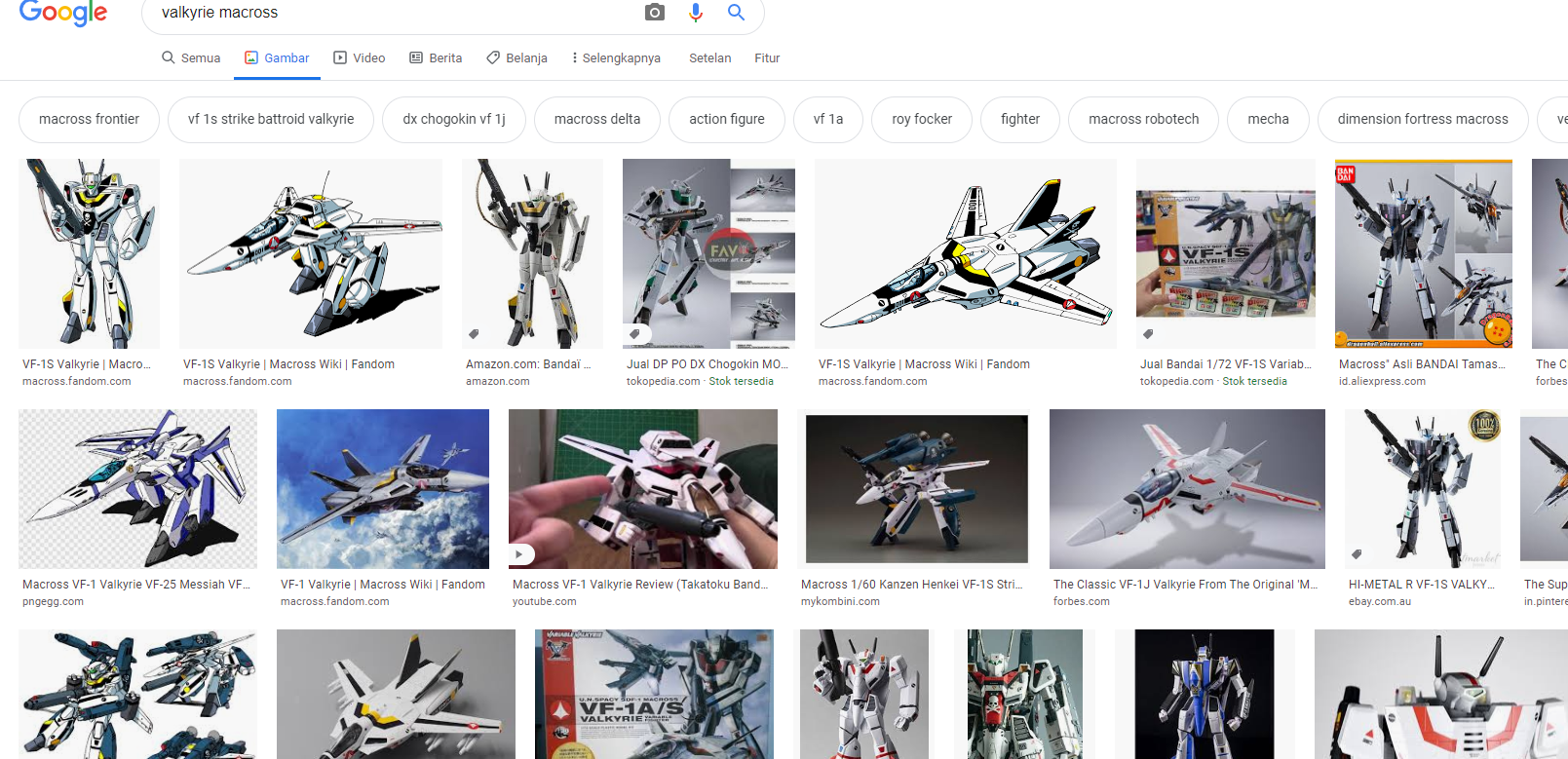1568x759 pixels.
Task: Click the pngegg.com source text
Action: tap(53, 602)
